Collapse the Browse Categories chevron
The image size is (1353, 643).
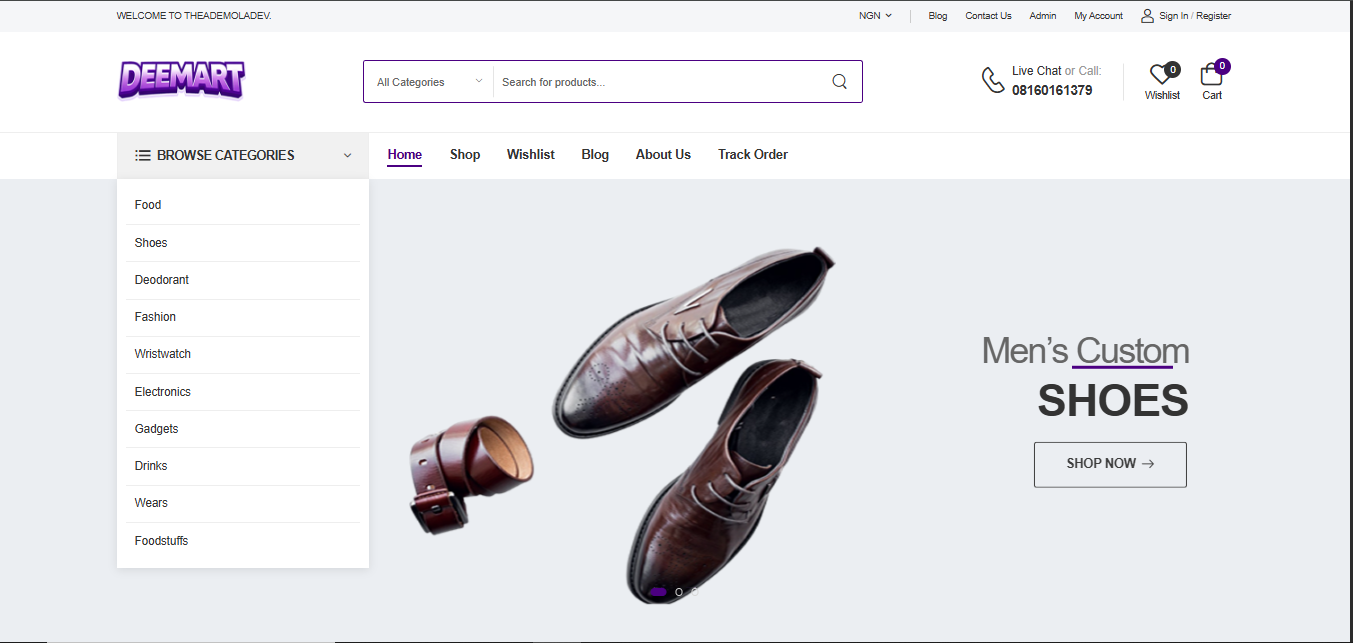pos(348,155)
